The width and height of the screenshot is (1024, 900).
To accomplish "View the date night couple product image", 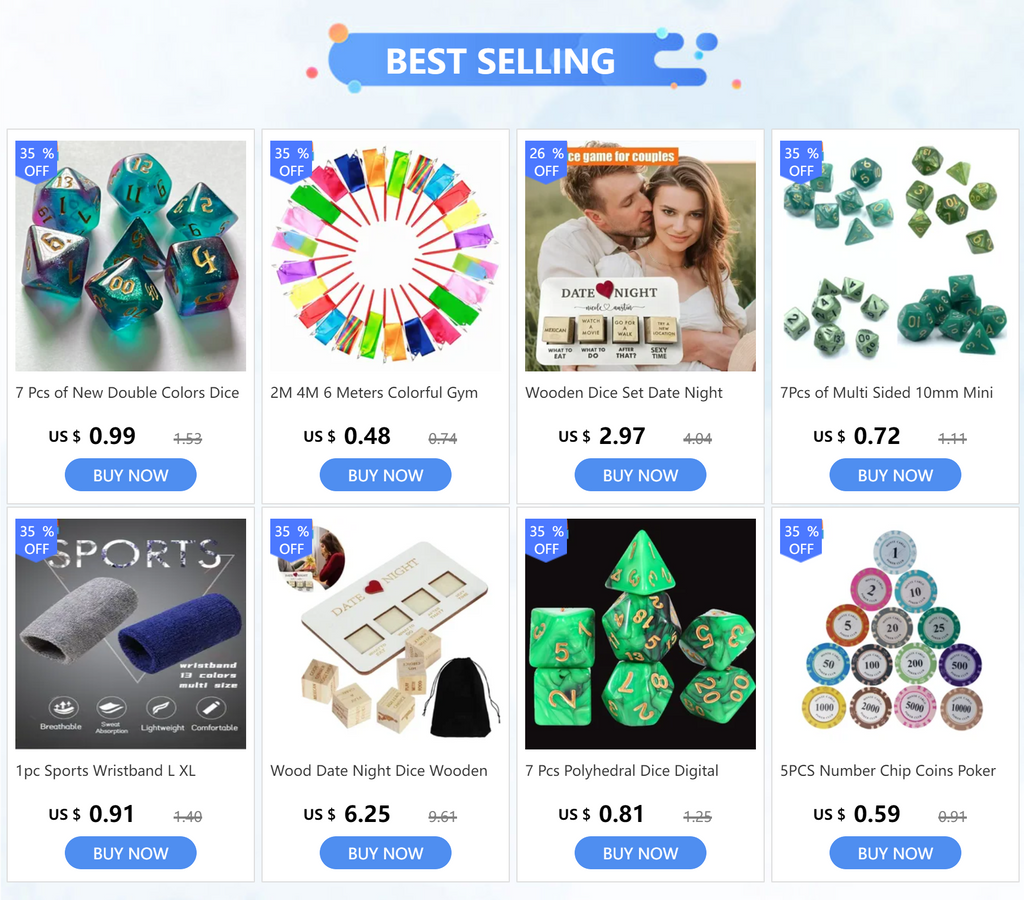I will 640,256.
